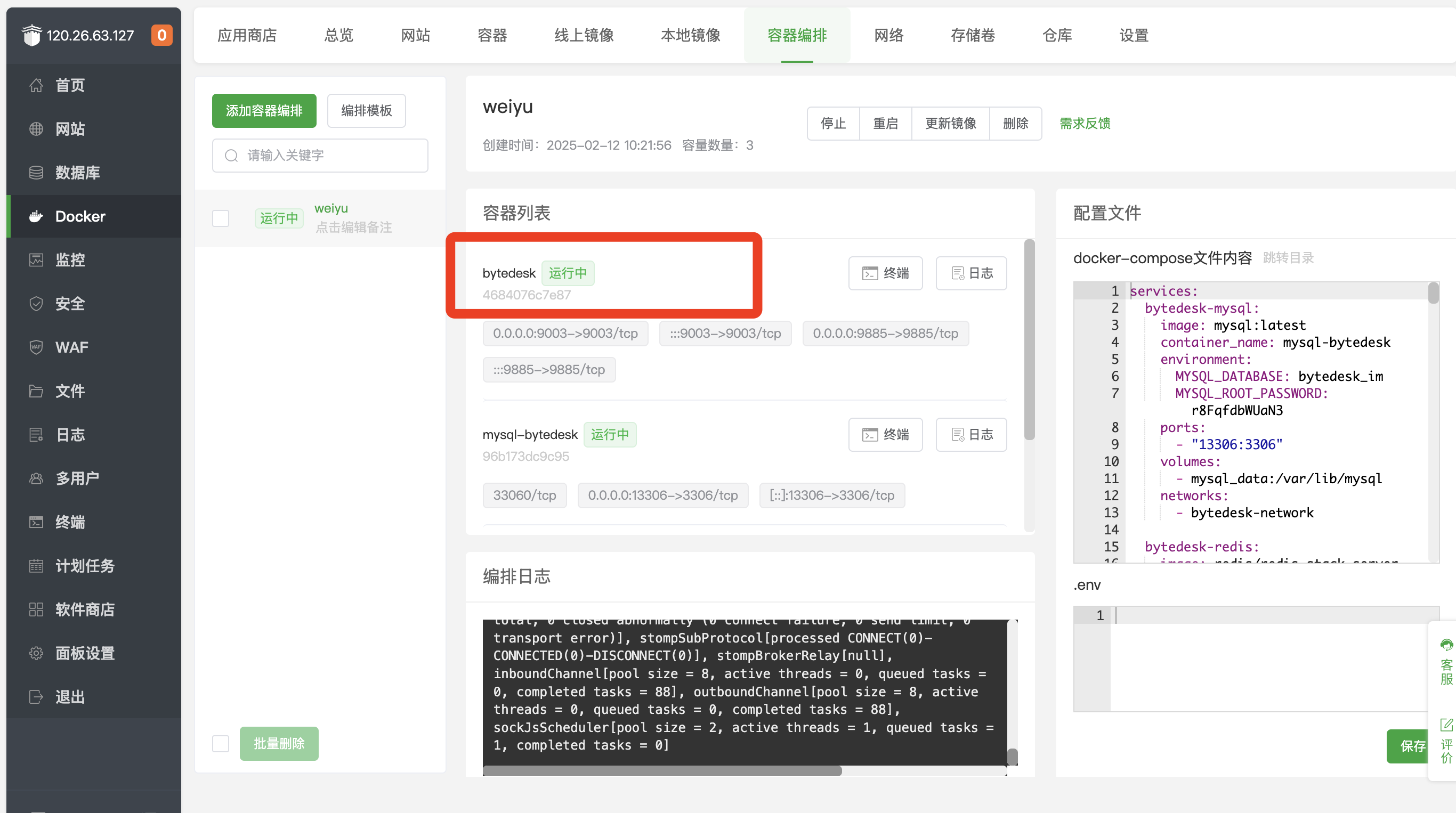1456x813 pixels.
Task: Click the mysql-bytedesk container name
Action: pyautogui.click(x=530, y=434)
